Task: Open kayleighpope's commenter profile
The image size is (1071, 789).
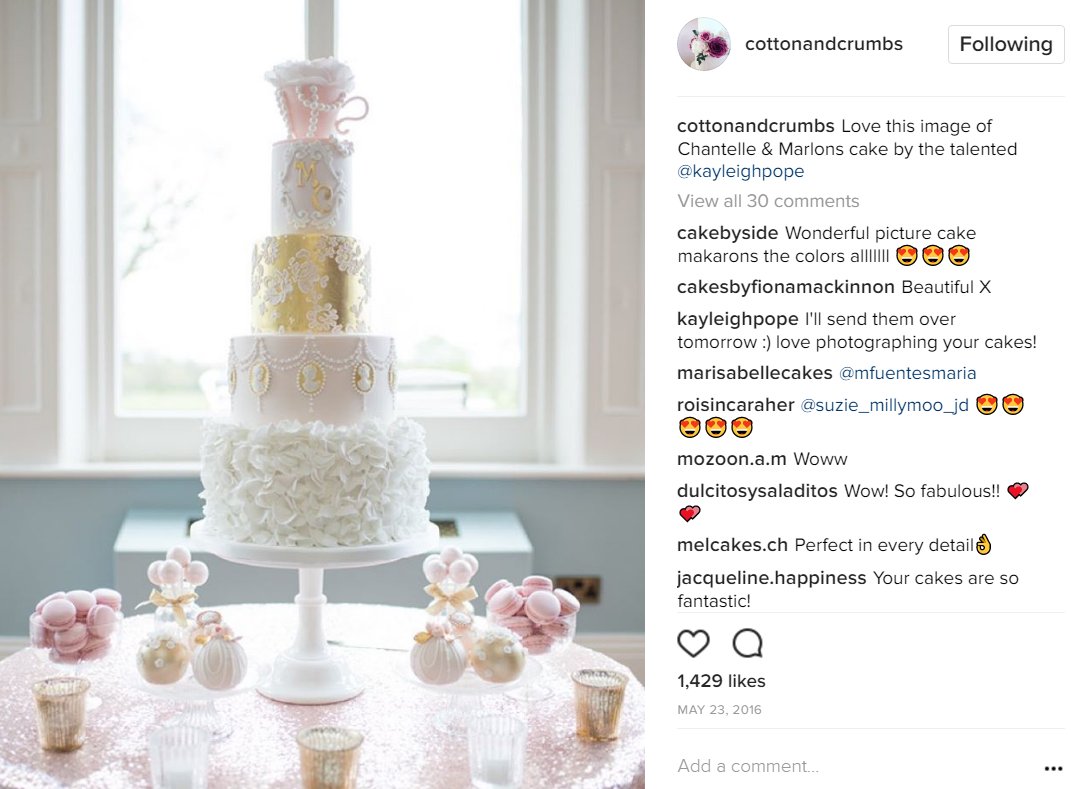Action: click(x=738, y=319)
